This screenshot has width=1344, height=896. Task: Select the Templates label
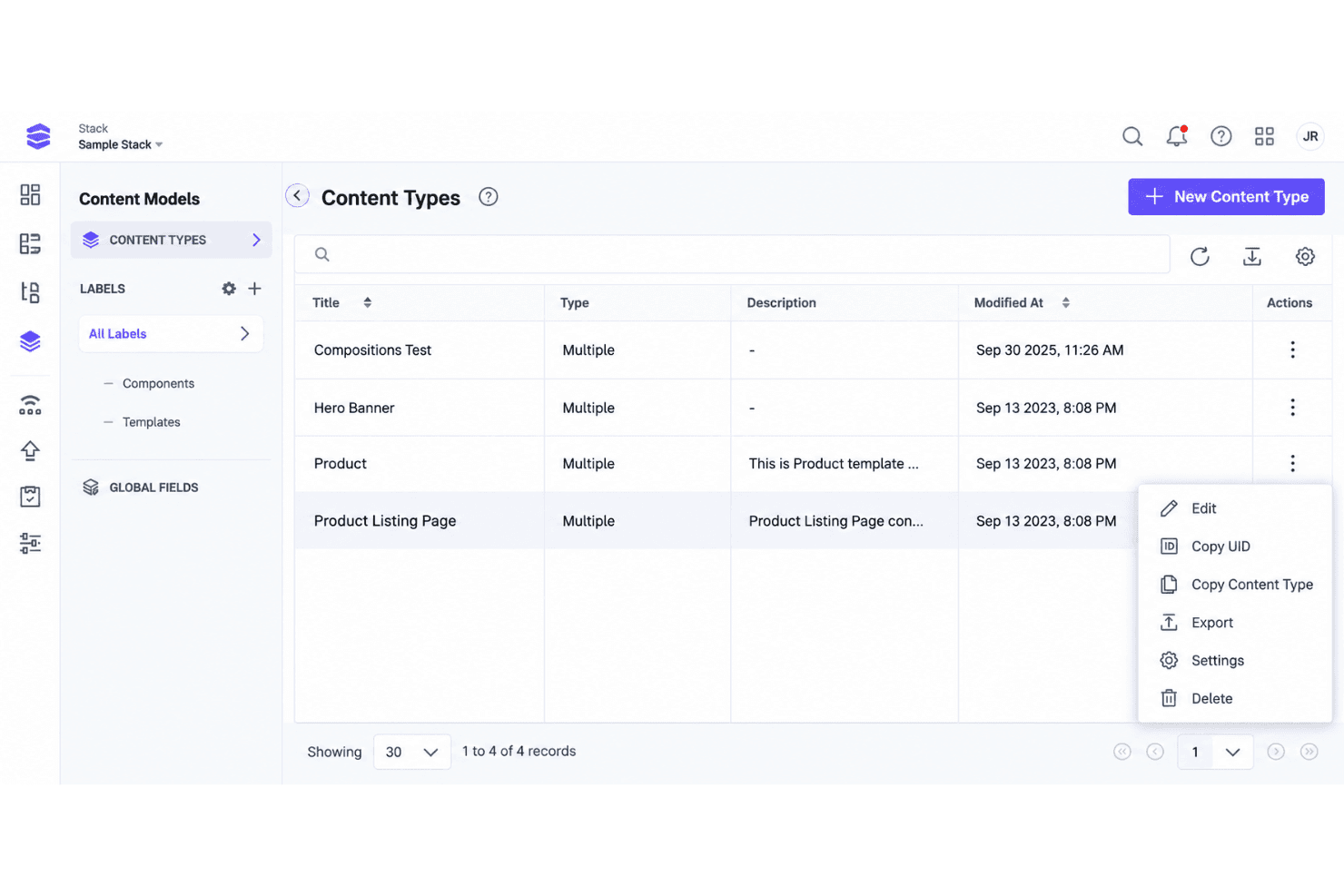(x=151, y=422)
